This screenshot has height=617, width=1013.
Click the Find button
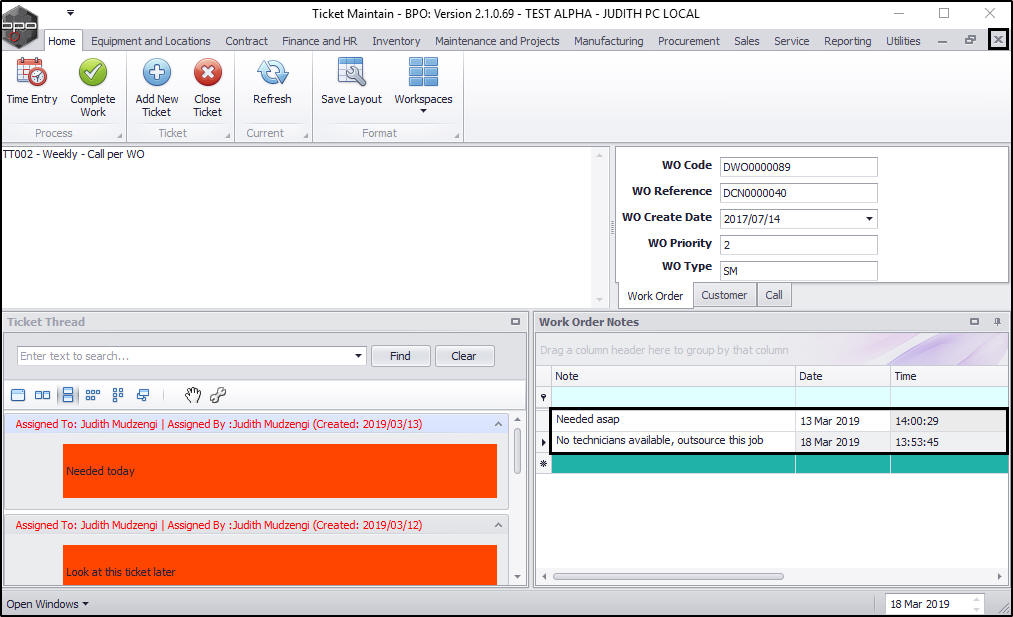[401, 356]
